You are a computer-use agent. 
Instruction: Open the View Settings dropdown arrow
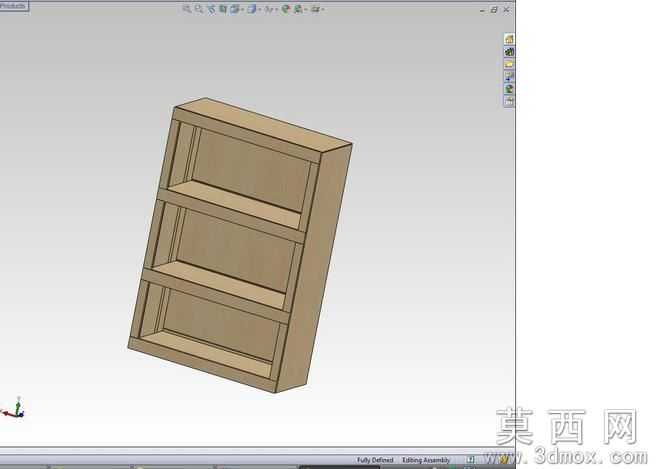(x=323, y=10)
